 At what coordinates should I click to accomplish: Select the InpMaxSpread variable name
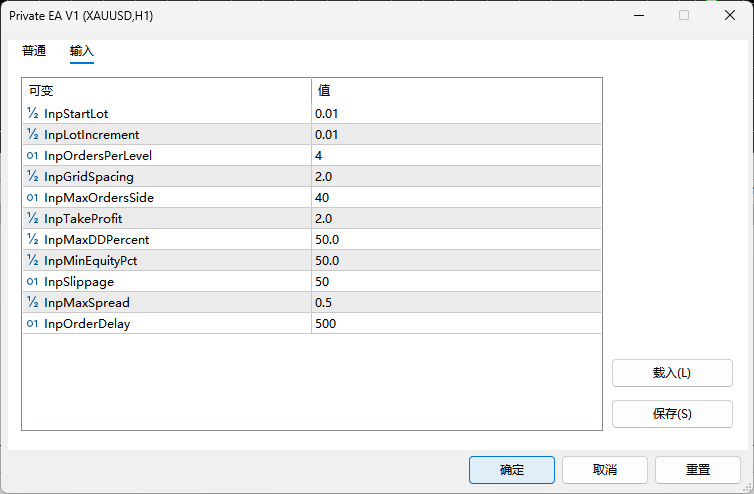pyautogui.click(x=87, y=303)
